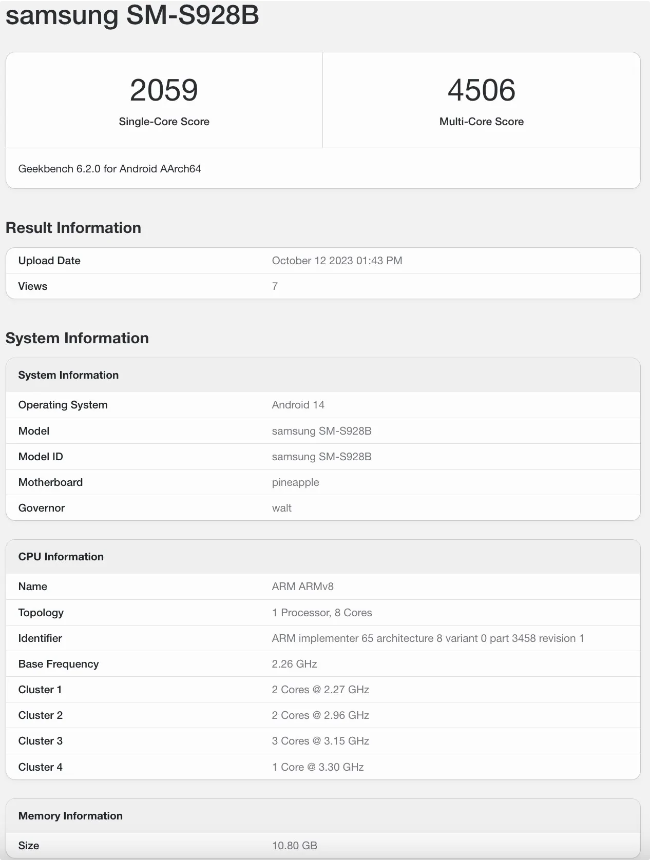Viewport: 651px width, 861px height.
Task: Click the Cluster 4 frequency value
Action: click(x=318, y=767)
